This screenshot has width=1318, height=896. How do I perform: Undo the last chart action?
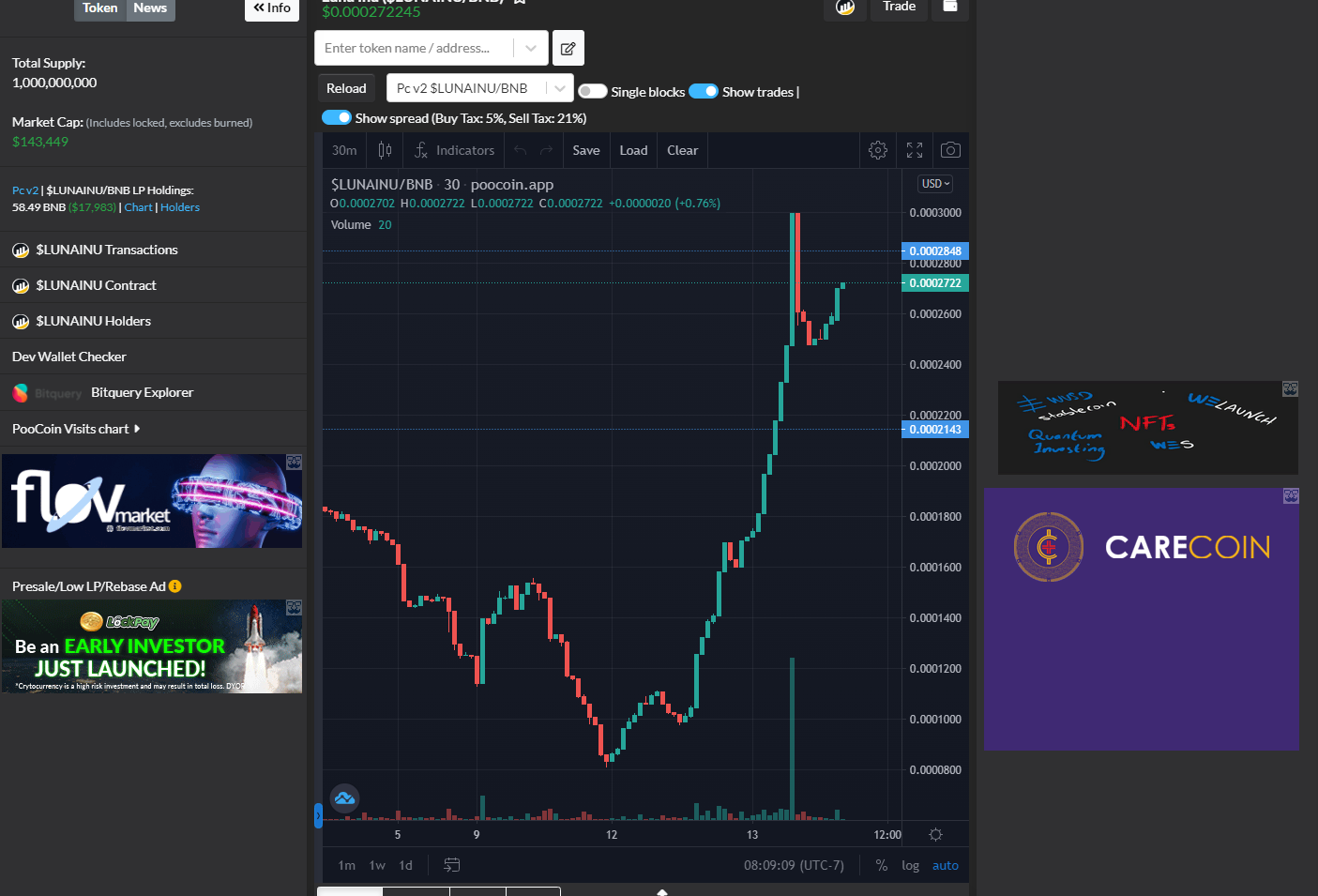pos(521,150)
